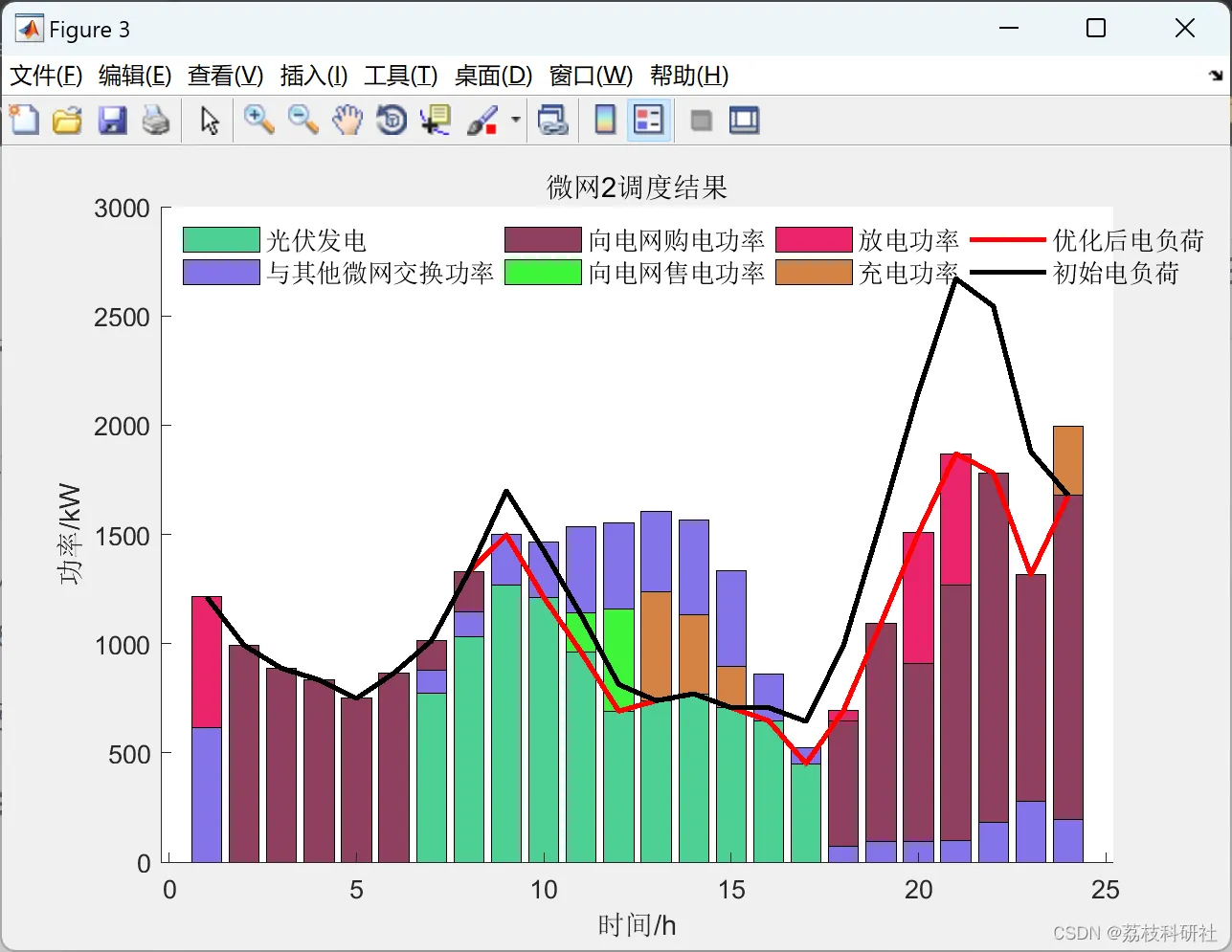Image resolution: width=1232 pixels, height=952 pixels.
Task: Click the legend text 优化后电负荷
Action: point(1129,240)
